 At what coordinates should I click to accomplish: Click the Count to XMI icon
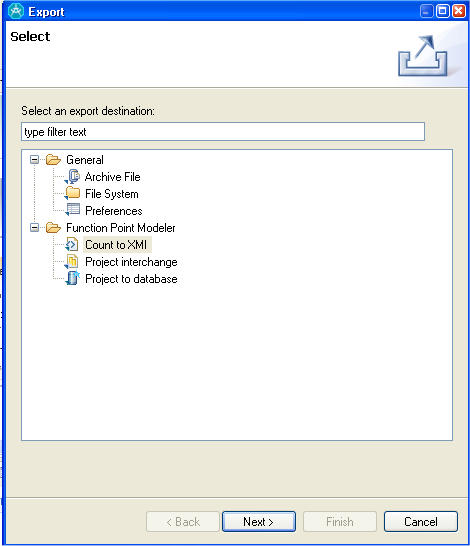pyautogui.click(x=72, y=244)
